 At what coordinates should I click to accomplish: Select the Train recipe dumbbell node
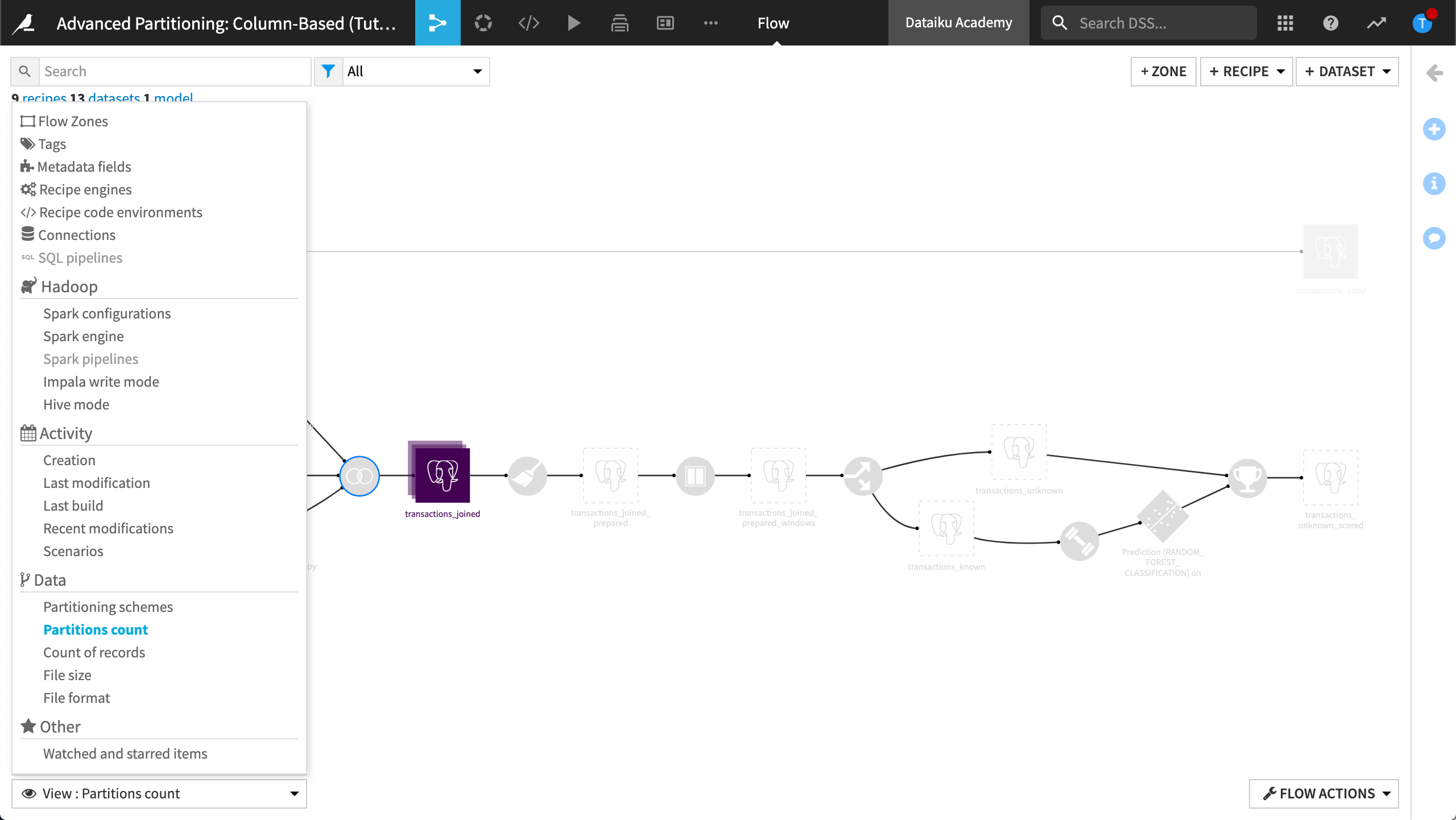coord(1079,541)
